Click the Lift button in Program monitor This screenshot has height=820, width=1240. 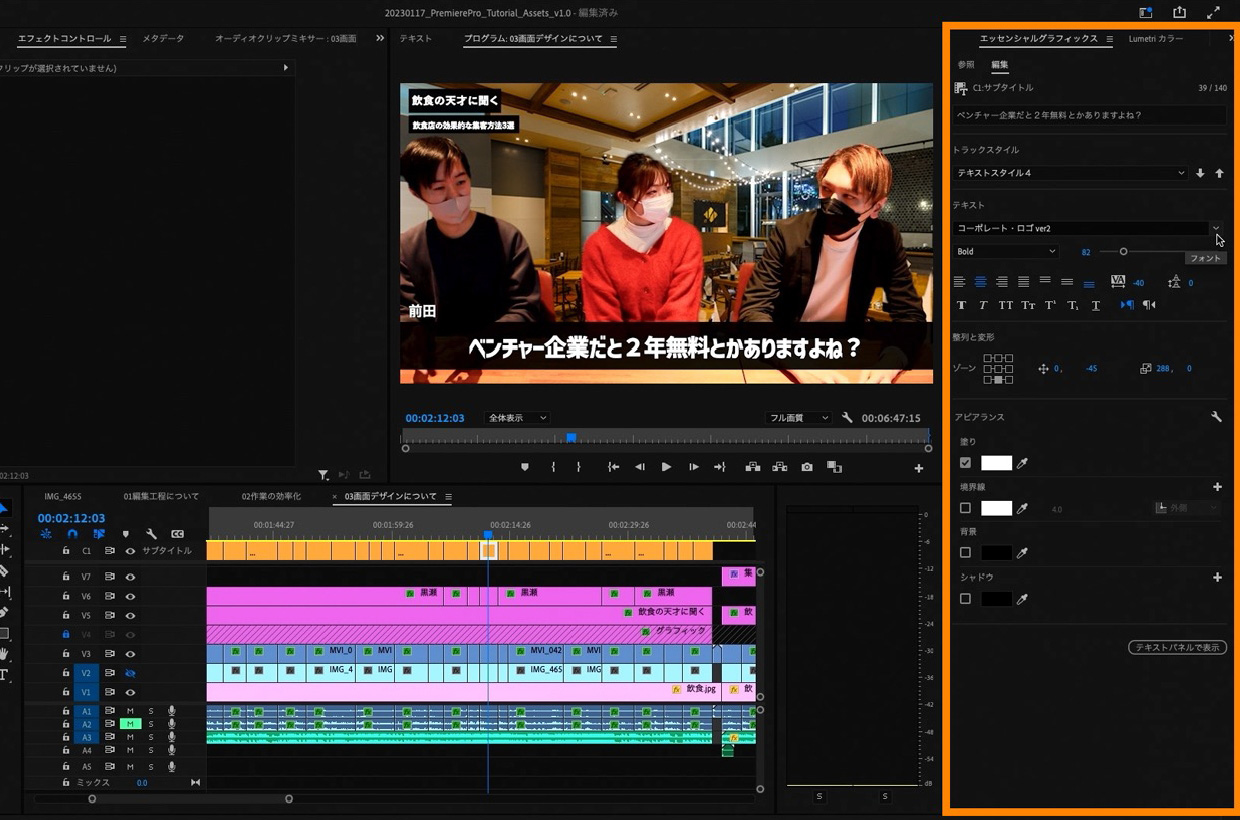point(752,467)
